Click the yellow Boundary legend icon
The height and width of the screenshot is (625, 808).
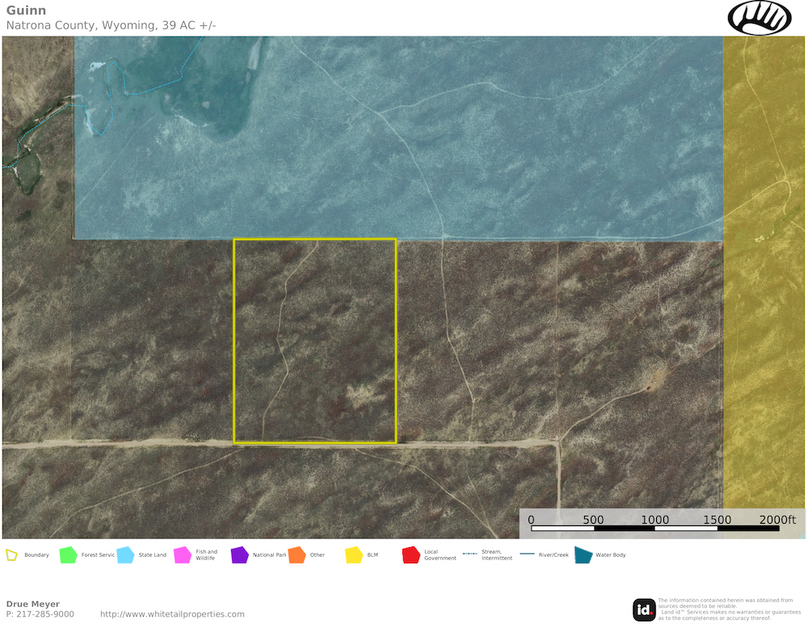[12, 555]
